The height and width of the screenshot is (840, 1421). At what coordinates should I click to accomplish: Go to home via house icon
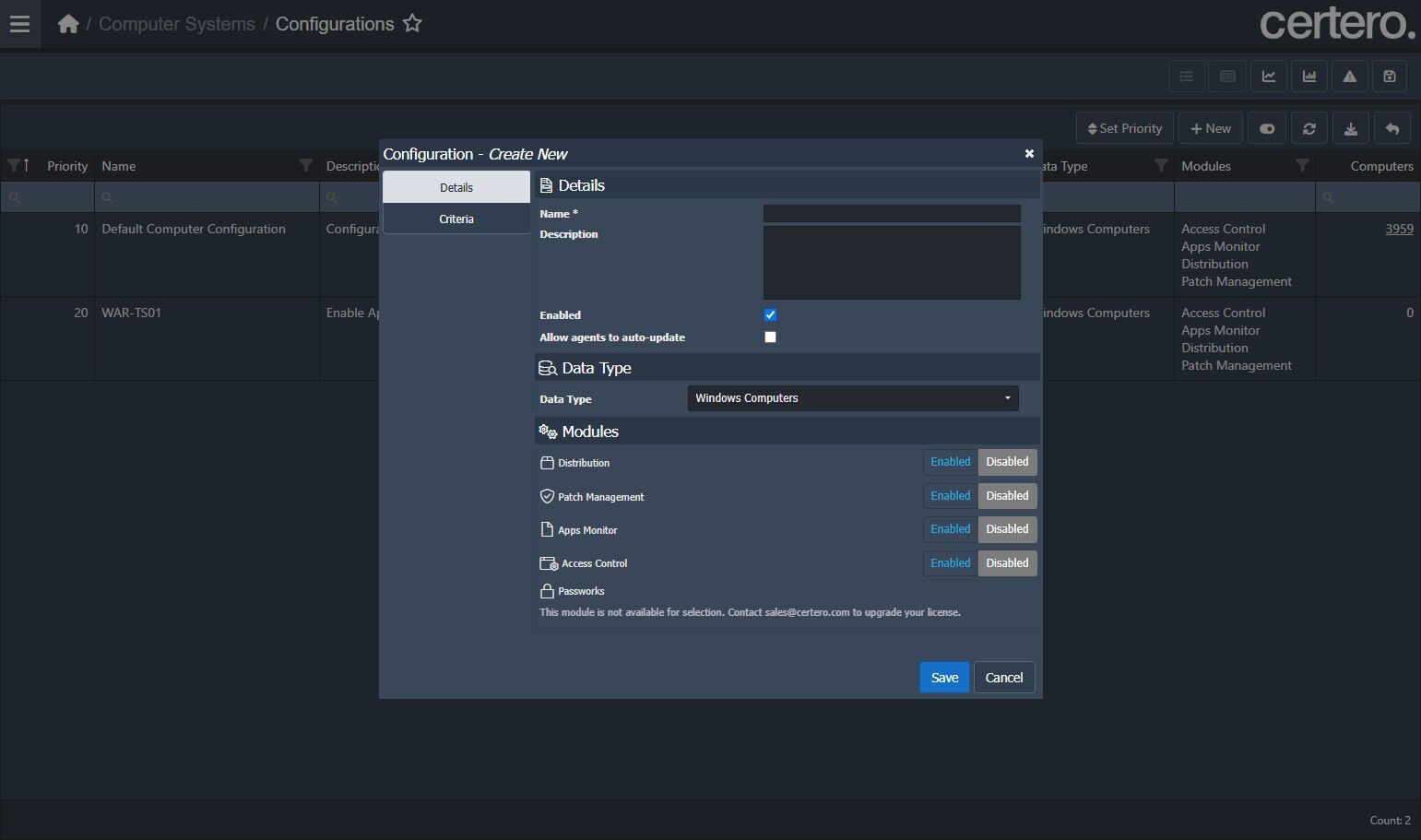point(68,24)
